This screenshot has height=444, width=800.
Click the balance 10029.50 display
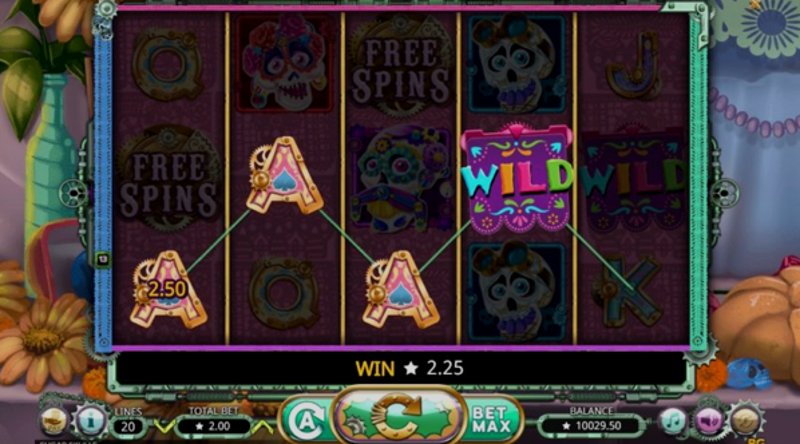[592, 425]
